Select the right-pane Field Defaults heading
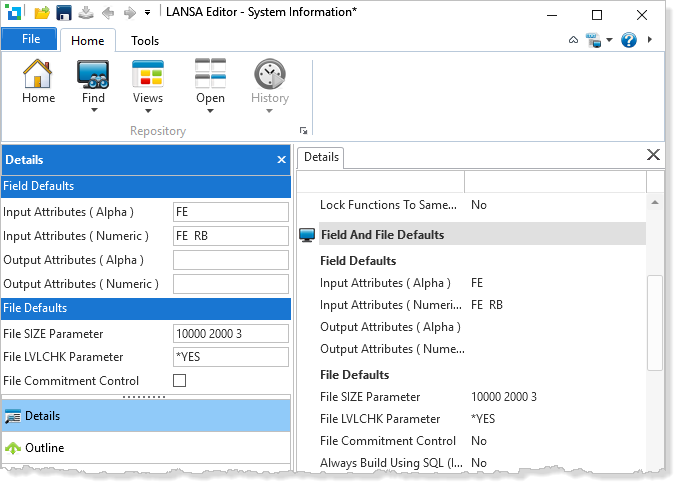The image size is (679, 486). (358, 261)
